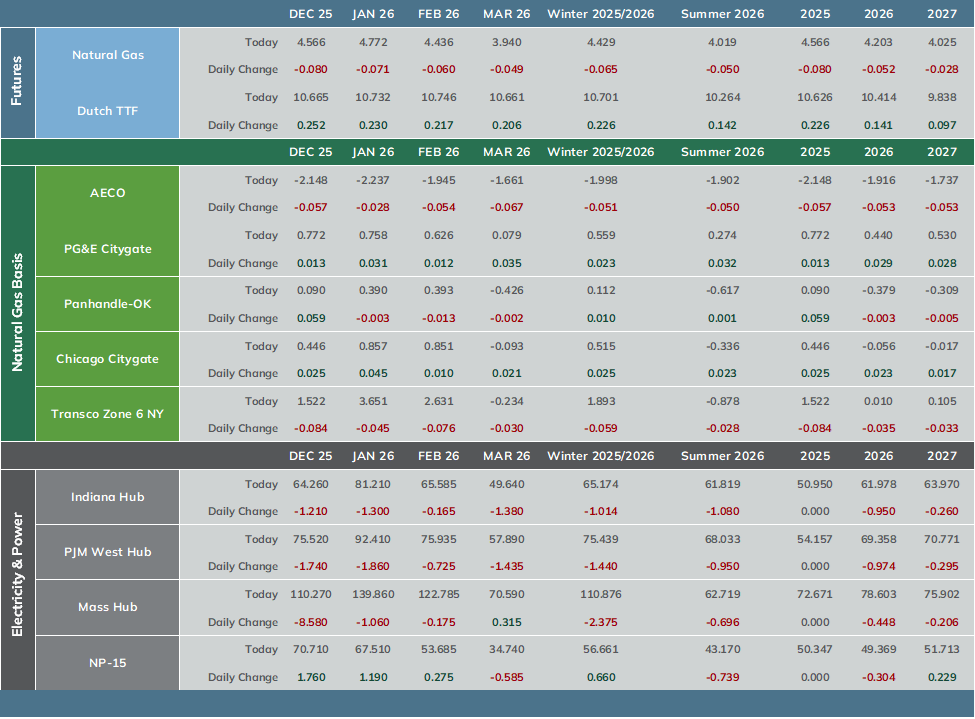This screenshot has width=975, height=719.
Task: Click the Indiana Hub row header
Action: click(x=108, y=497)
